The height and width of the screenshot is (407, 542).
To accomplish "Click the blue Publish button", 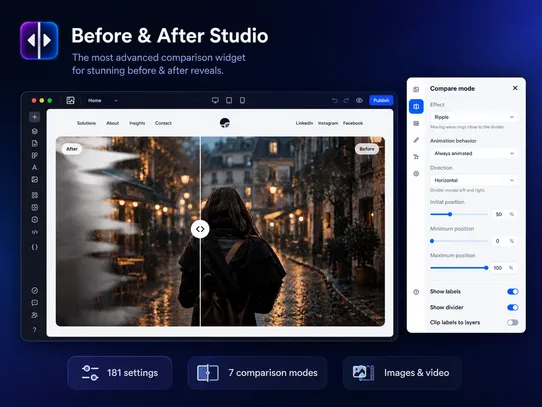I will 381,100.
